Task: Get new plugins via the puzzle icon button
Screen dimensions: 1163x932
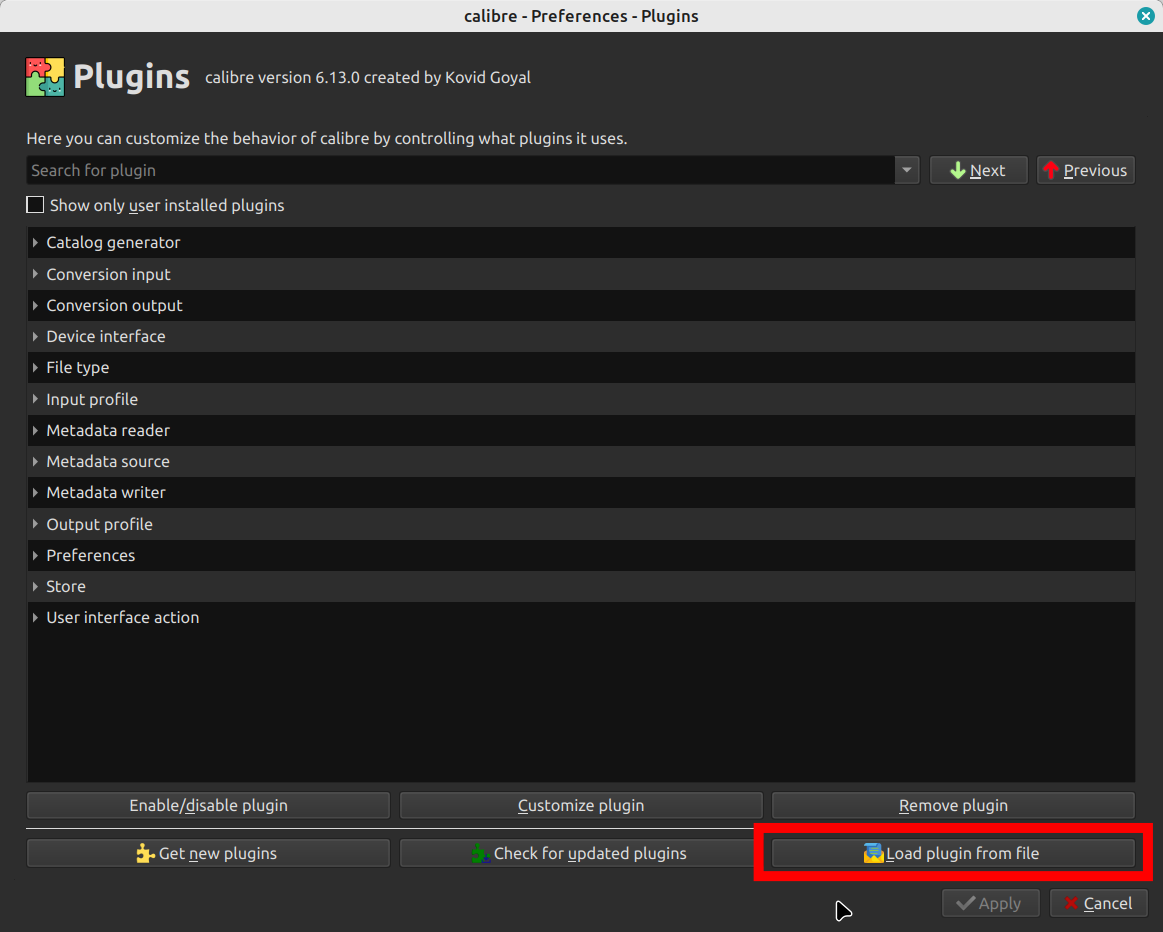Action: point(208,853)
